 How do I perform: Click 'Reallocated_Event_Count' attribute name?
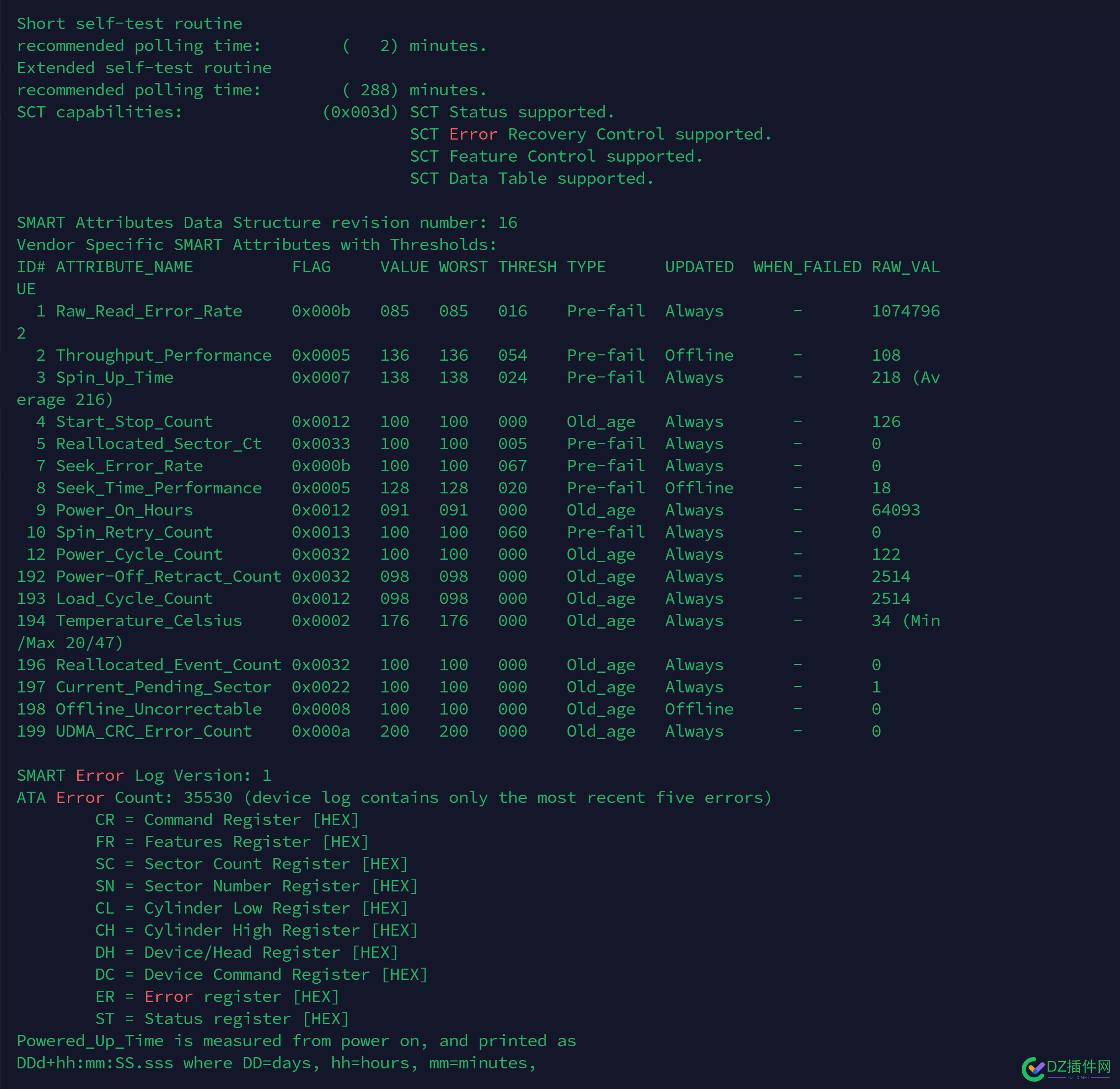(x=168, y=665)
